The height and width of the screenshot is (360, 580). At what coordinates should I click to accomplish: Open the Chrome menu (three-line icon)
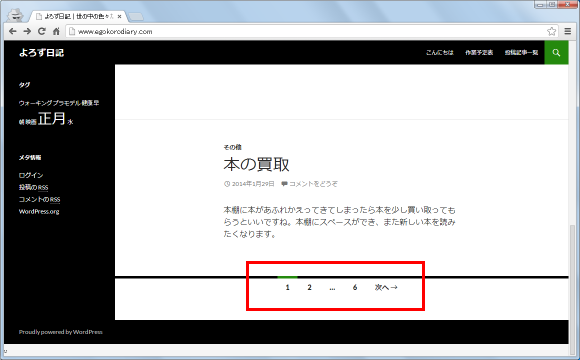(x=568, y=31)
